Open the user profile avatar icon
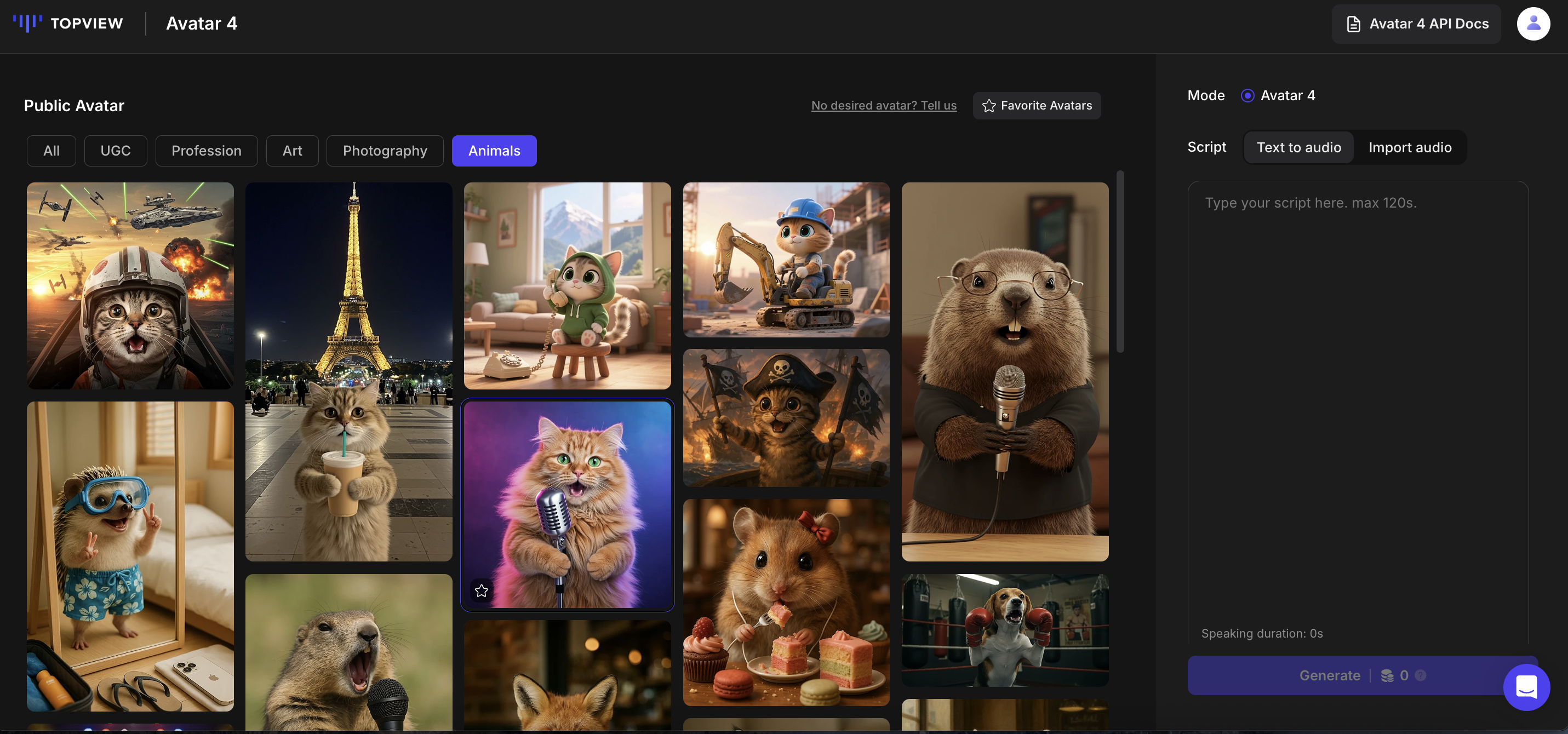Screen dimensions: 1568x734 tap(1533, 23)
